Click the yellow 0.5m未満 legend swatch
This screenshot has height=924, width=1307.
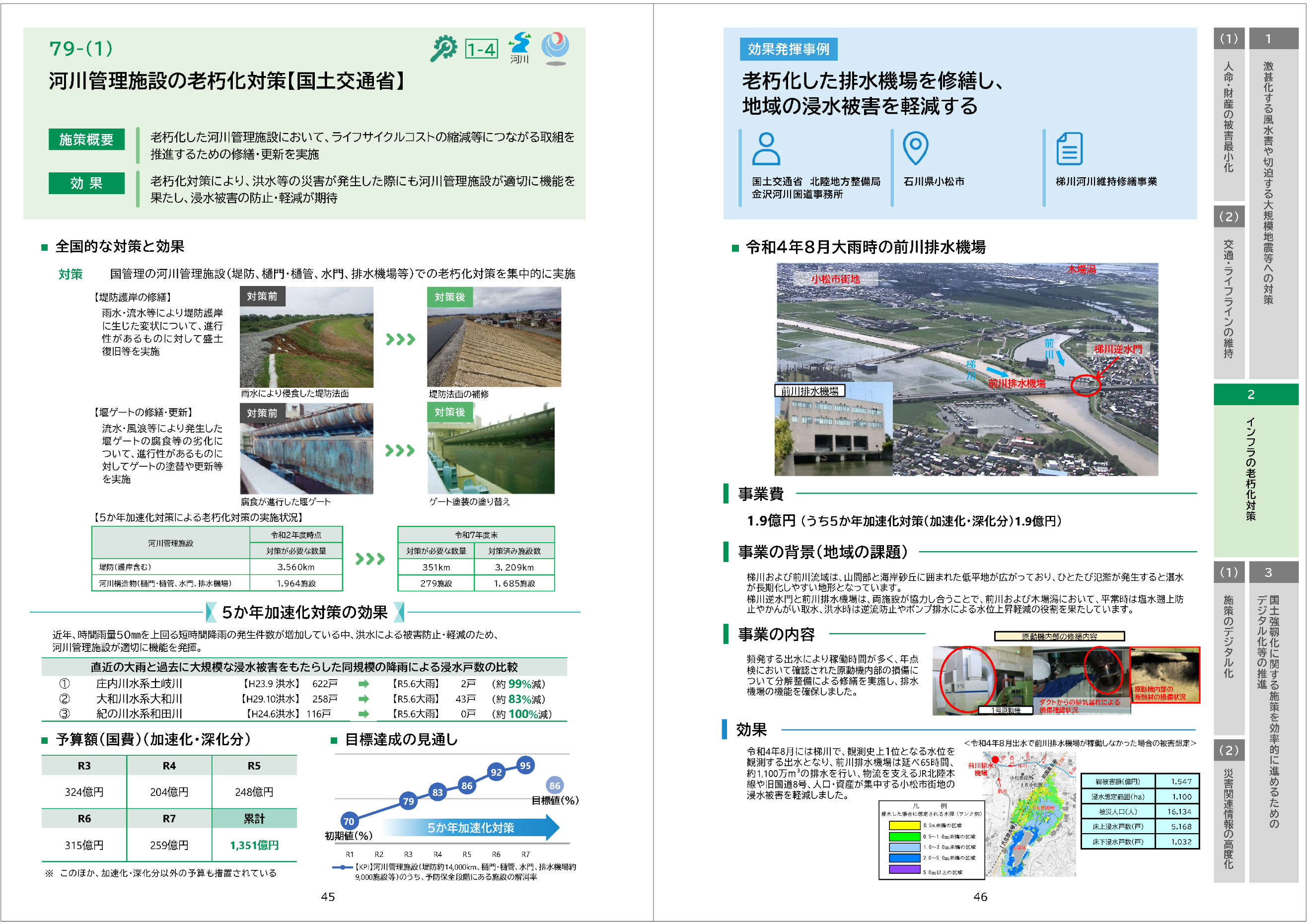[904, 826]
